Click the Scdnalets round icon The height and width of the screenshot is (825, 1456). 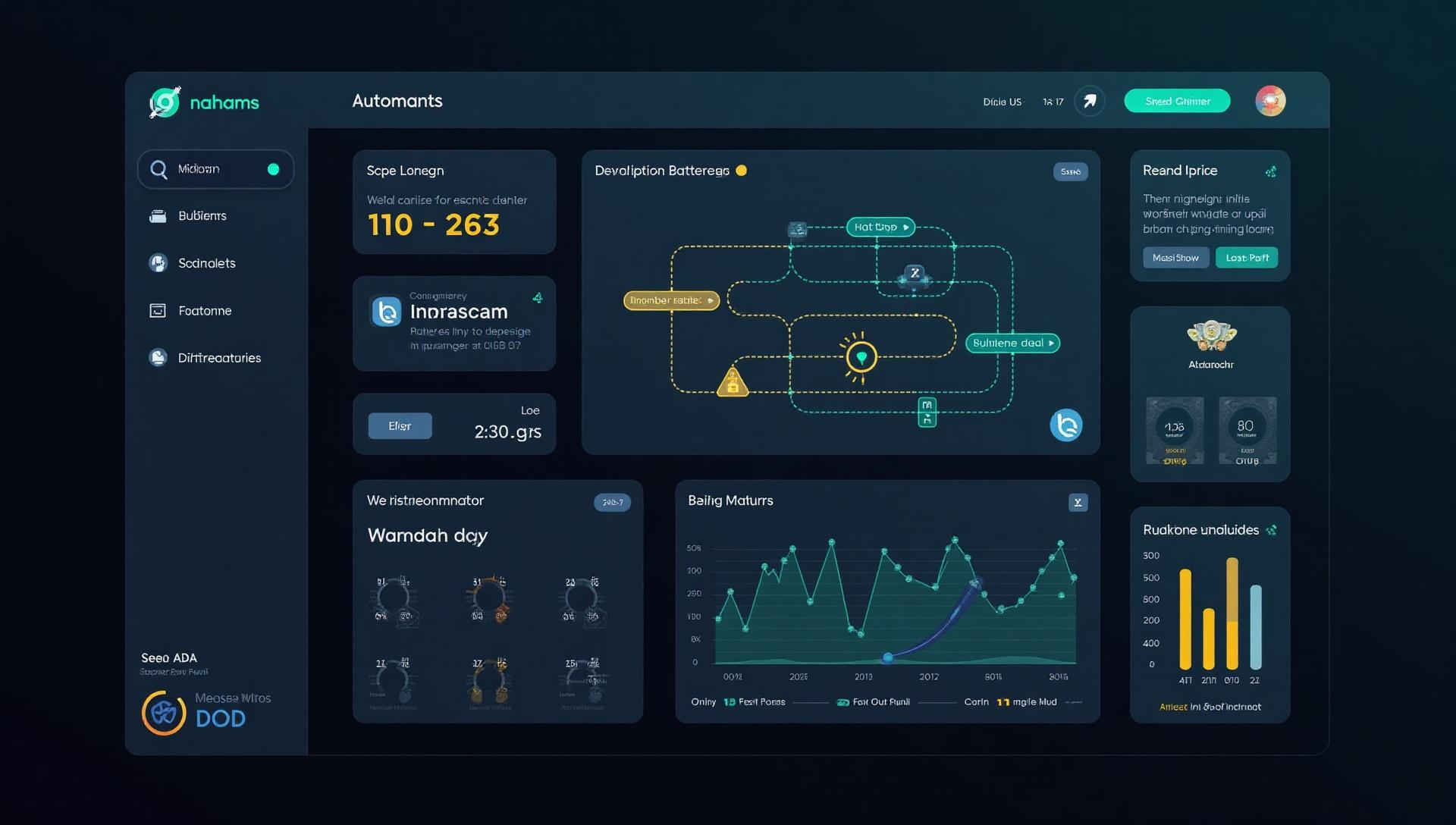coord(158,263)
